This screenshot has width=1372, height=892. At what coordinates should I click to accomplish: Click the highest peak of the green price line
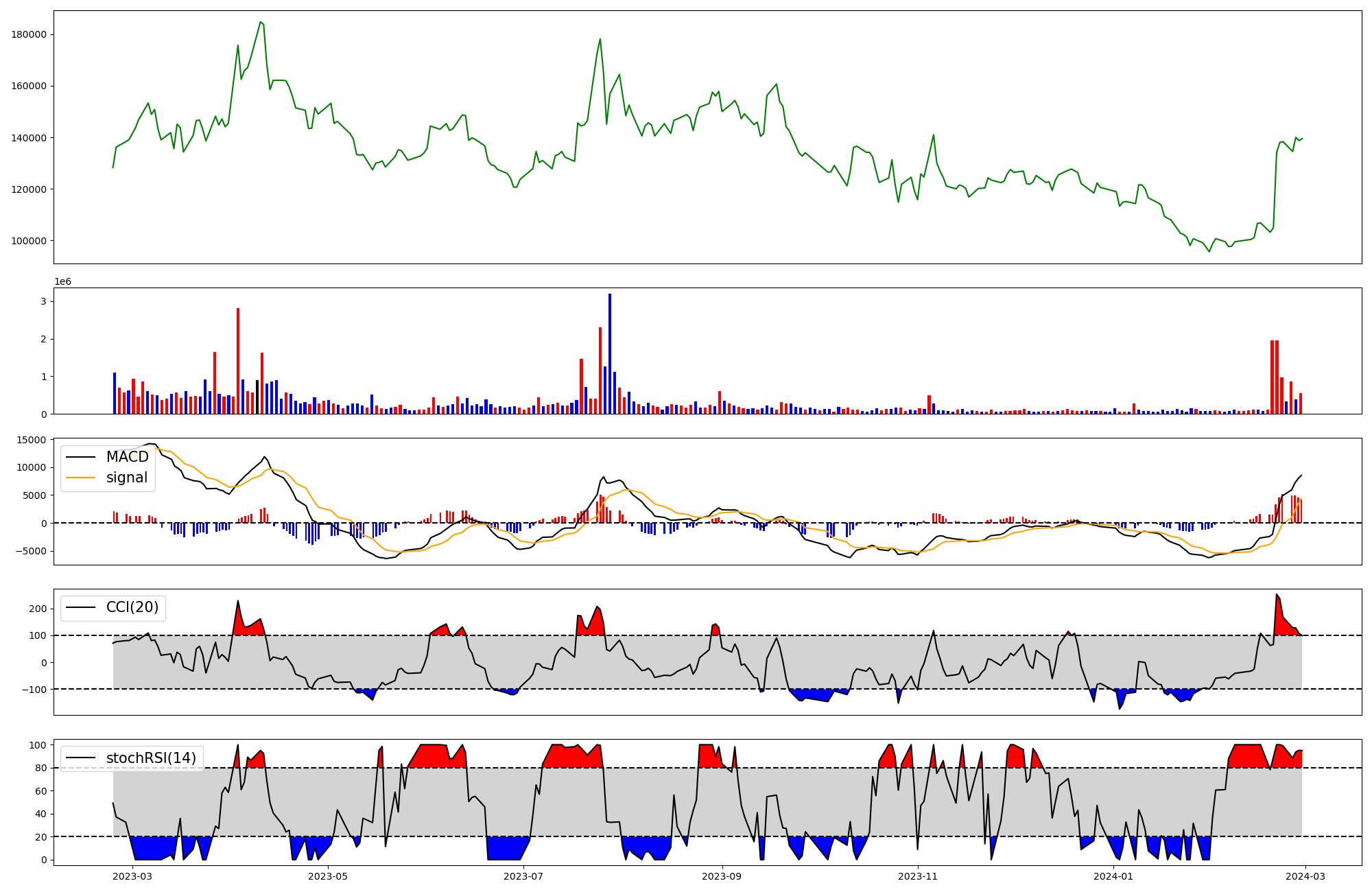[260, 23]
